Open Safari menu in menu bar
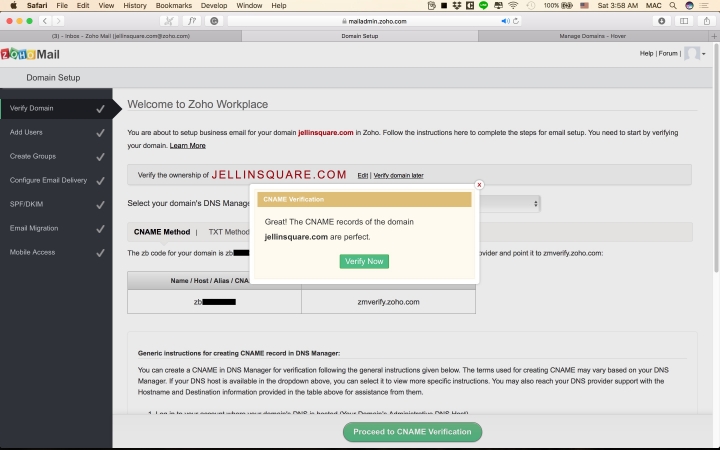Screen dimensions: 720x450 pos(37,6)
